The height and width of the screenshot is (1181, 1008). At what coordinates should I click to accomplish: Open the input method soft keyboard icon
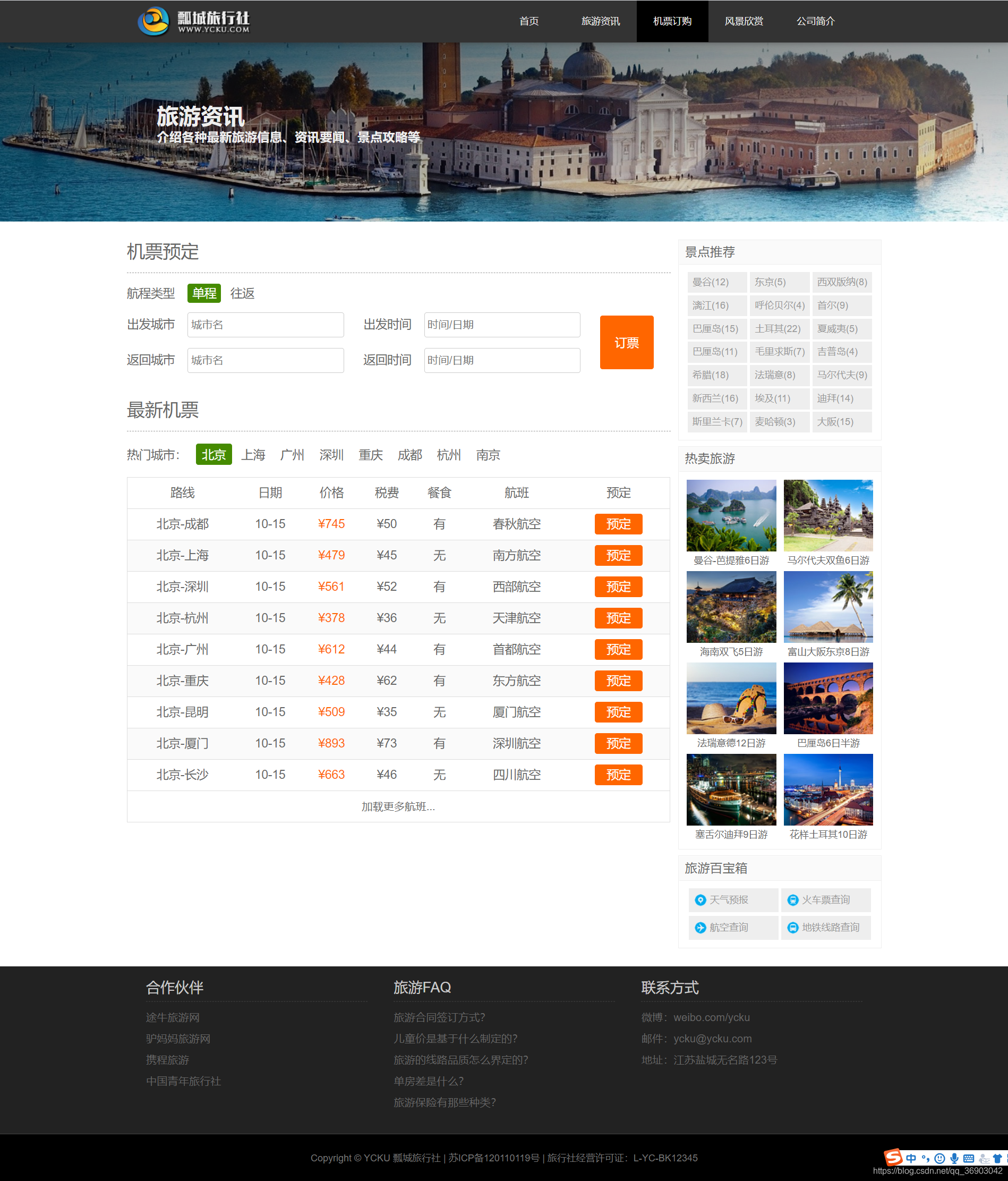[x=968, y=1158]
